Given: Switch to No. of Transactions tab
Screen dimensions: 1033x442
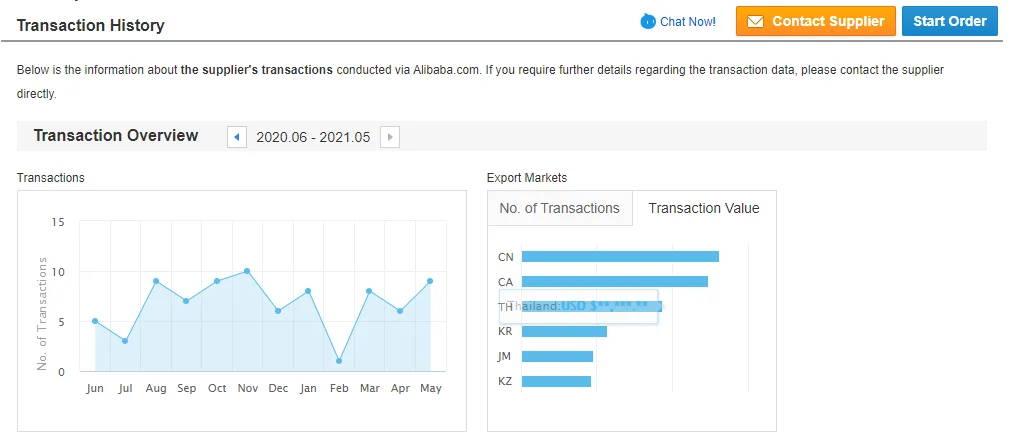Looking at the screenshot, I should [x=559, y=208].
